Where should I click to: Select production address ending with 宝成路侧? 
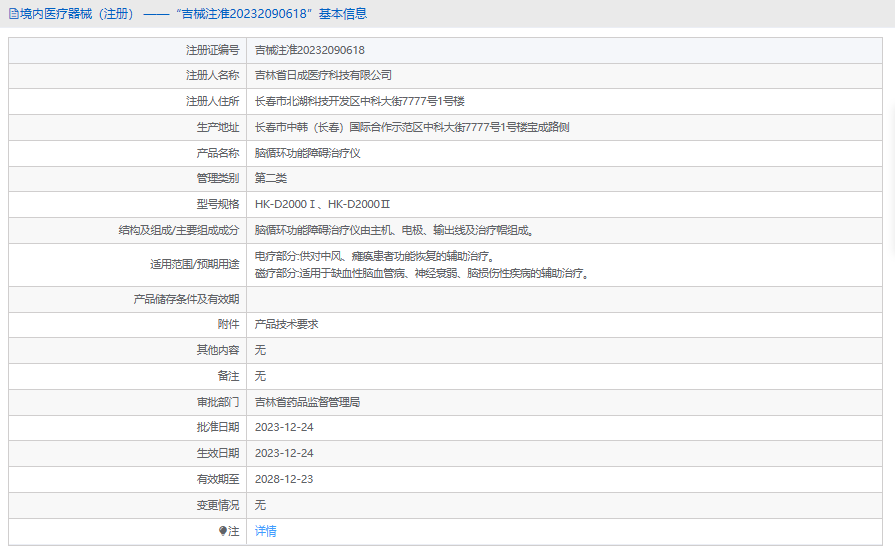point(412,127)
